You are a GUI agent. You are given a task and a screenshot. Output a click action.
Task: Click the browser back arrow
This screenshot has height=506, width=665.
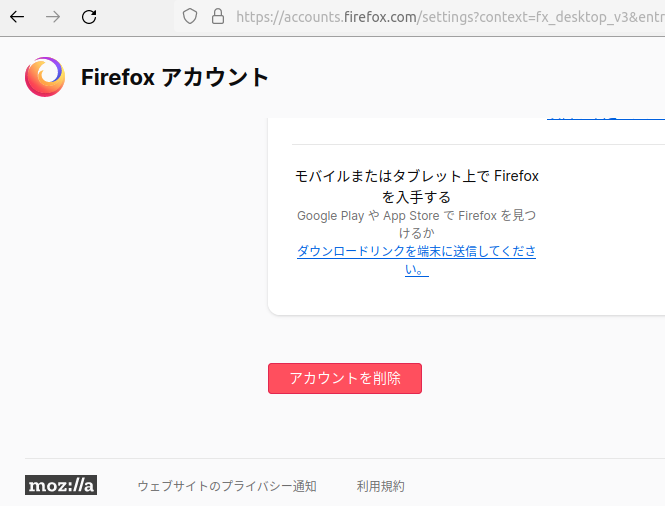coord(17,16)
